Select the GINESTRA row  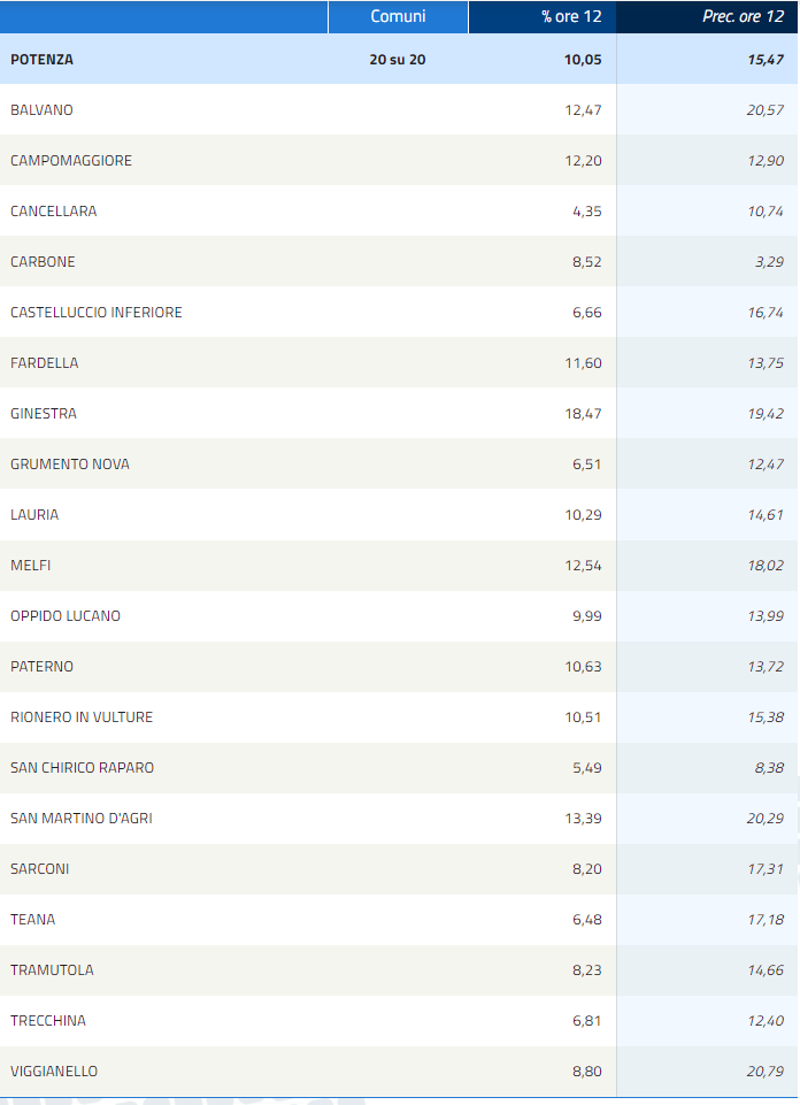click(x=399, y=414)
